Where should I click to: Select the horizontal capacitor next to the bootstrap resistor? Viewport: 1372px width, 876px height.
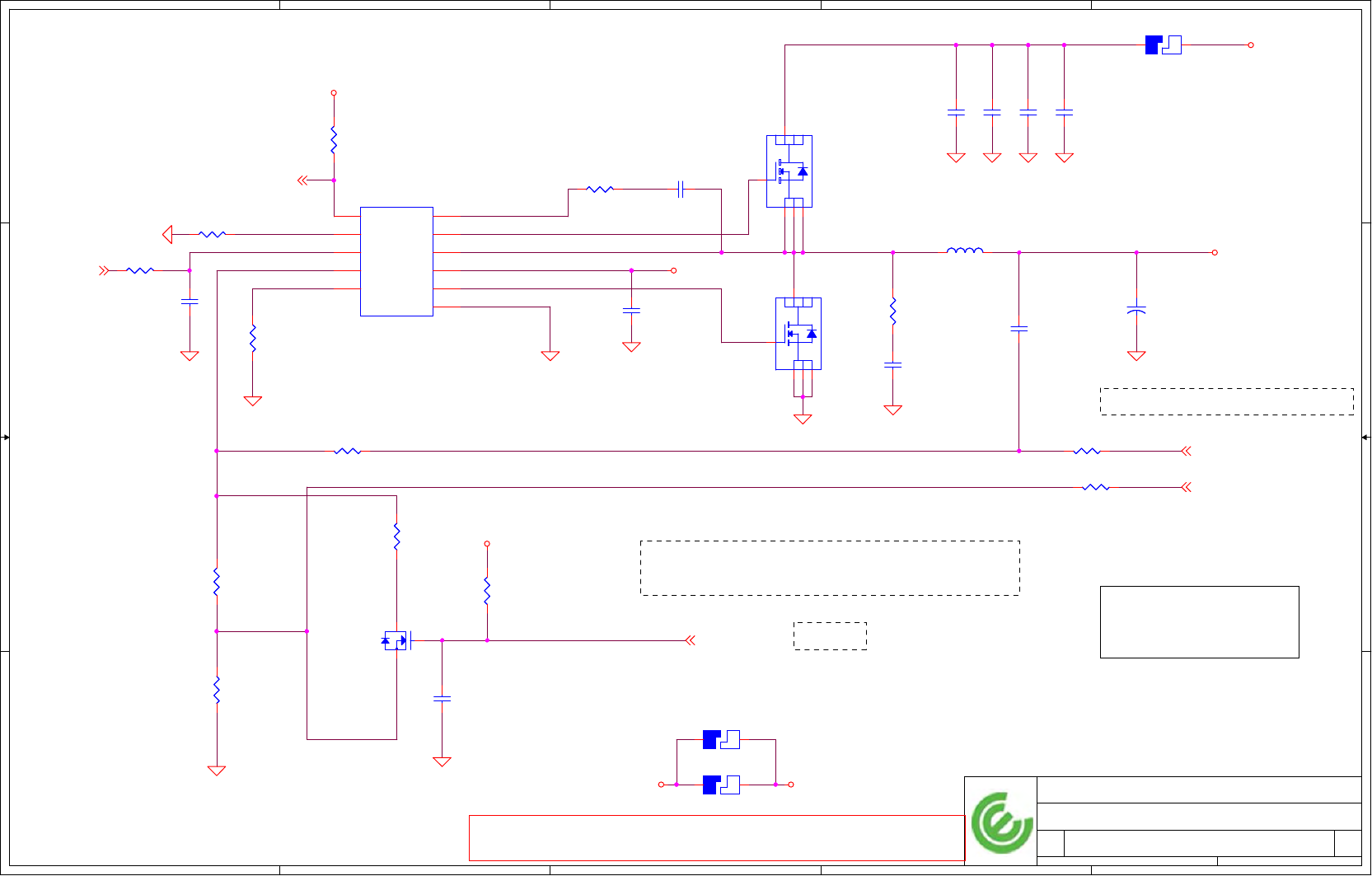click(x=681, y=190)
